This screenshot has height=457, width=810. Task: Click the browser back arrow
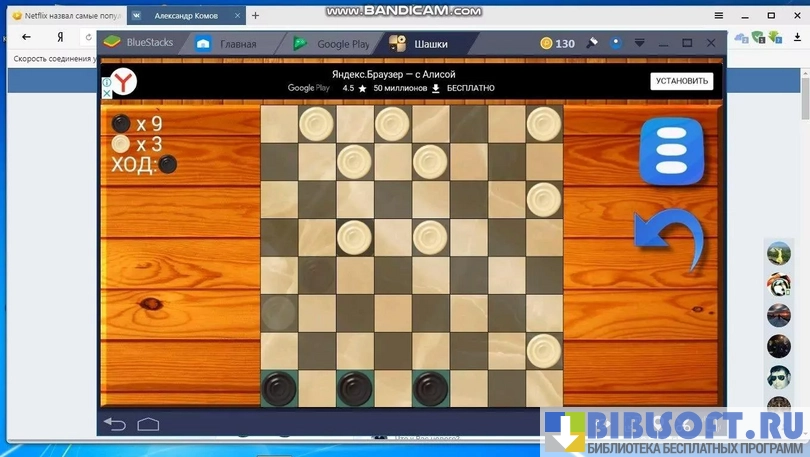point(26,37)
